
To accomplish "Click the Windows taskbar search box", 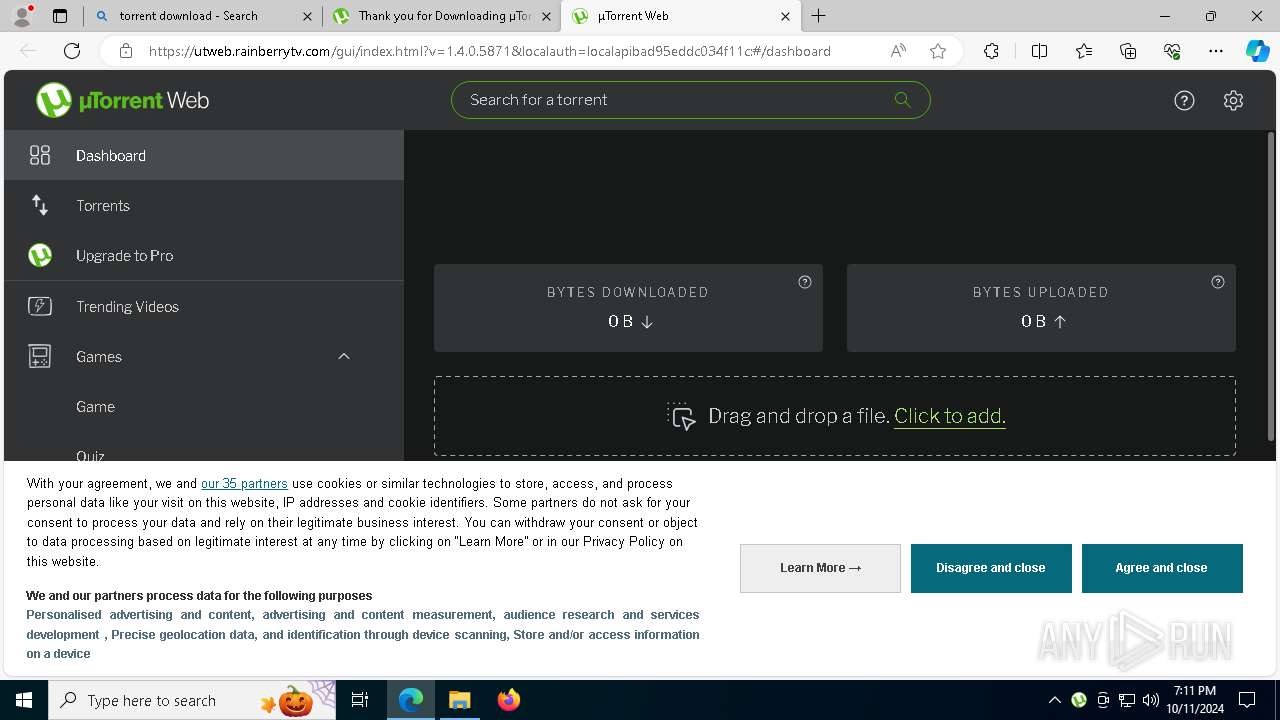I will 192,700.
